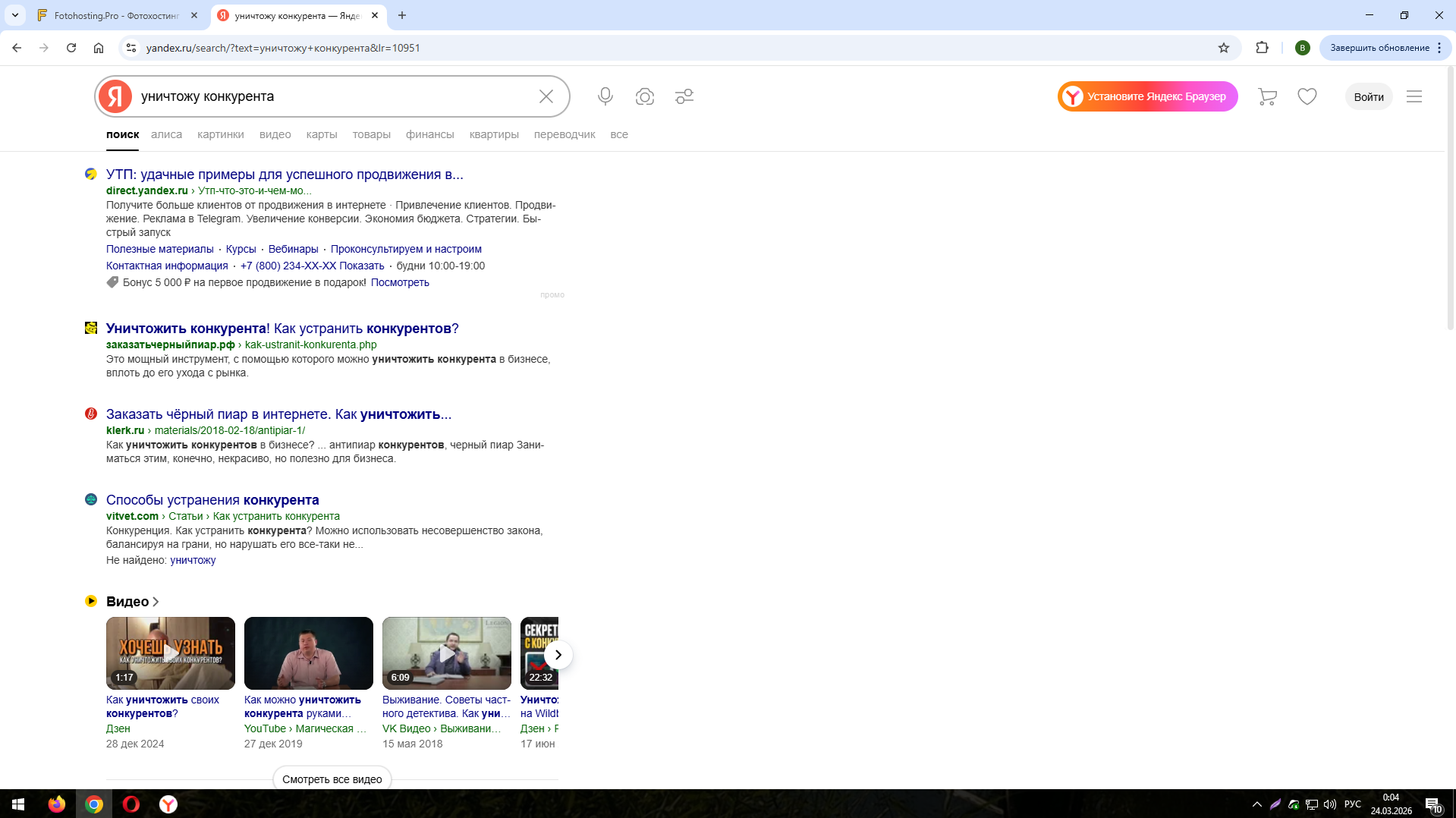Bookmark this page with star icon
Screen dimensions: 1456x818
pyautogui.click(x=1223, y=48)
